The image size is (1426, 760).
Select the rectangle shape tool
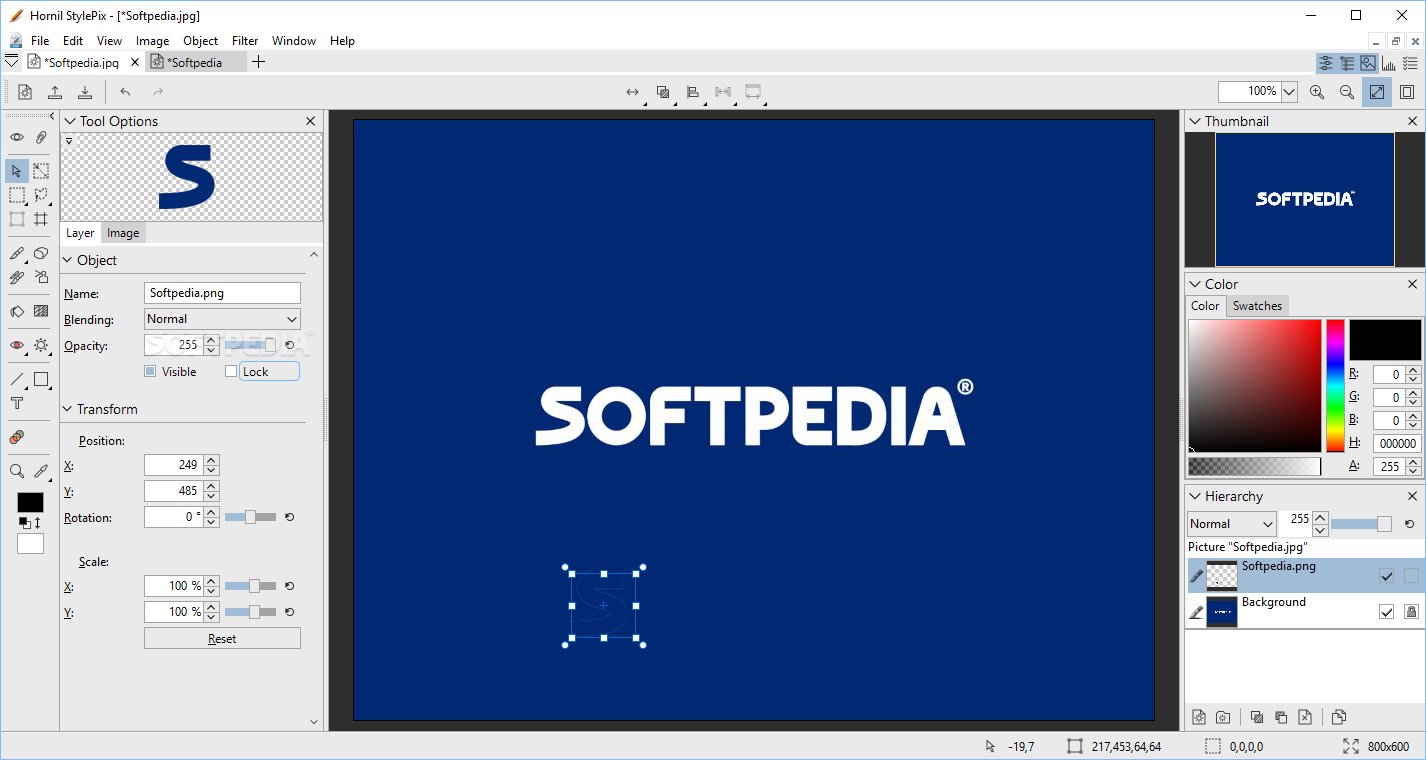pos(41,379)
